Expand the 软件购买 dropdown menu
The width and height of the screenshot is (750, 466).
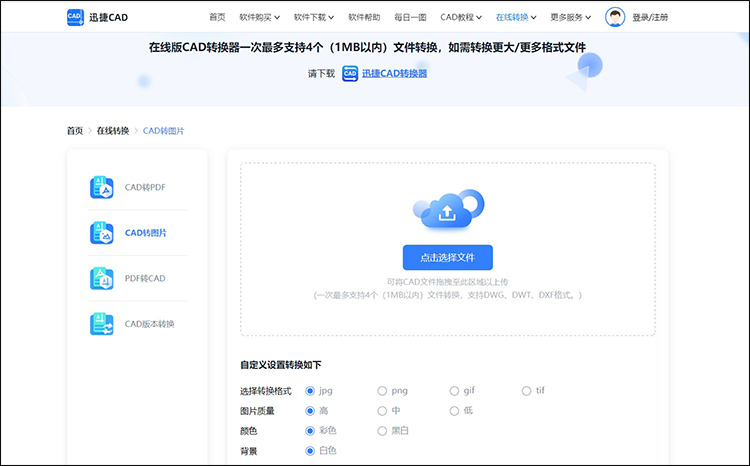coord(261,17)
